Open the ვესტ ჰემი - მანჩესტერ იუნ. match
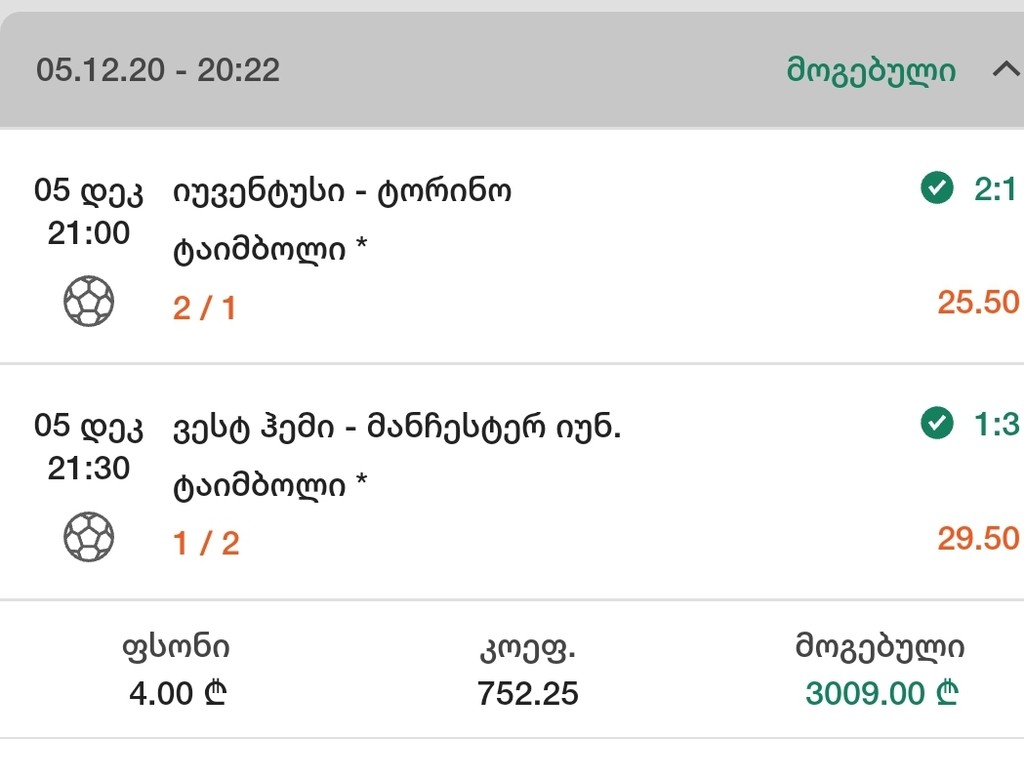This screenshot has width=1024, height=759. [397, 427]
